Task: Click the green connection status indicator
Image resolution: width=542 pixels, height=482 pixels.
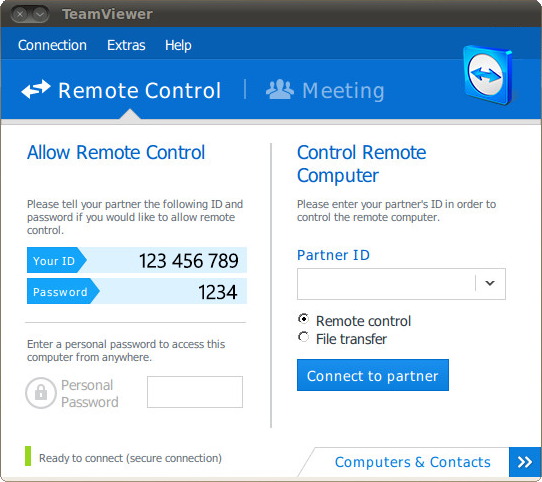Action: [x=28, y=456]
